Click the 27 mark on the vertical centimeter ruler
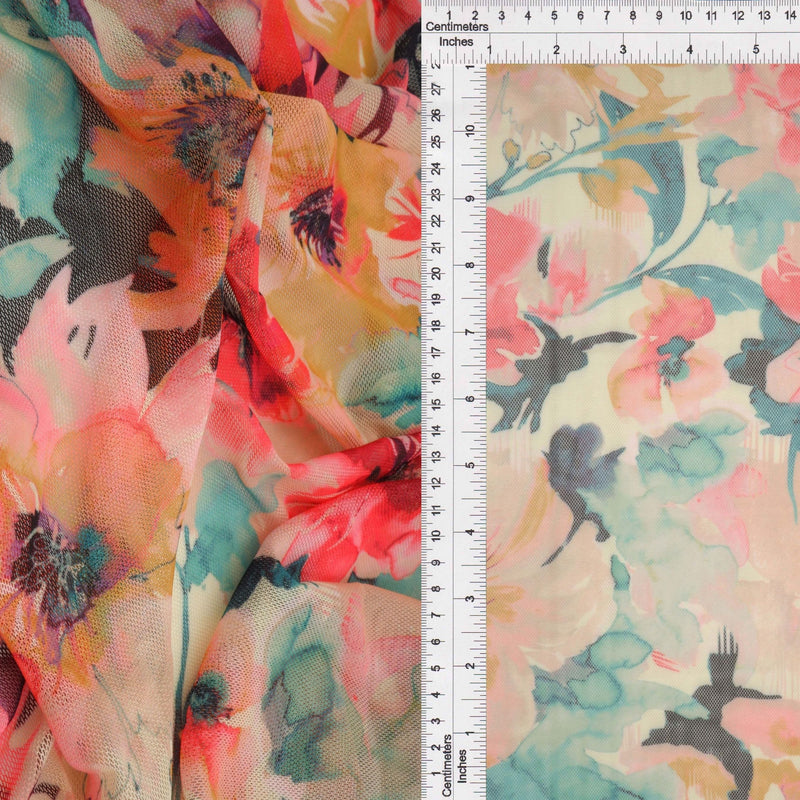Image resolution: width=800 pixels, height=800 pixels. pos(436,89)
